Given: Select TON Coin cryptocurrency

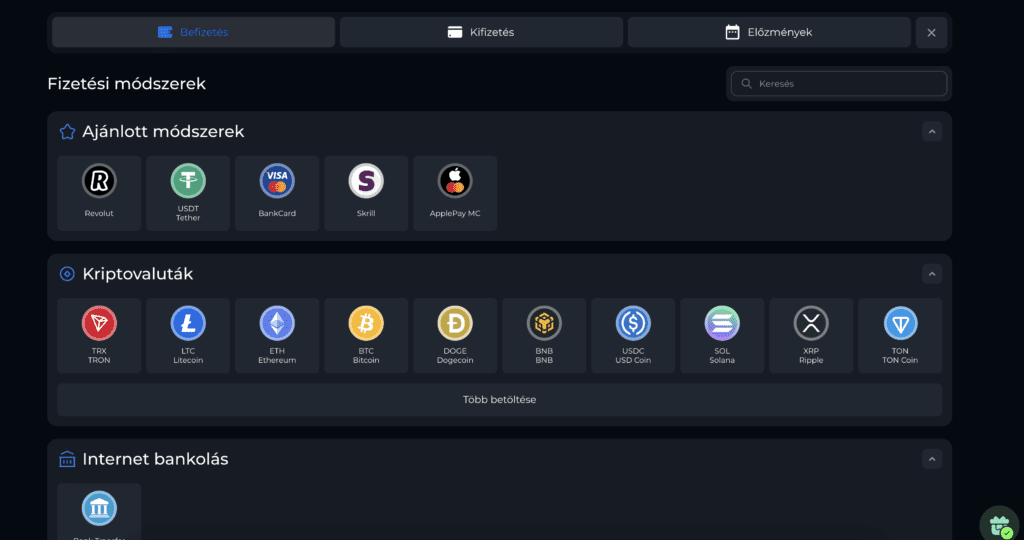Looking at the screenshot, I should 900,336.
